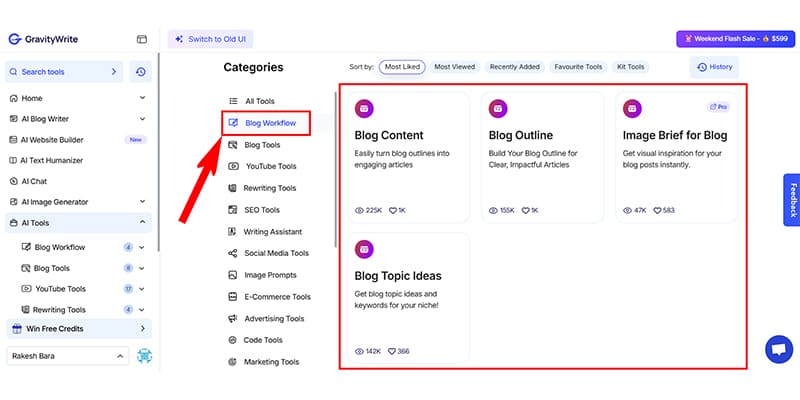Expand the Home chevron in sidebar
Screen dimensions: 800x400
tap(142, 97)
